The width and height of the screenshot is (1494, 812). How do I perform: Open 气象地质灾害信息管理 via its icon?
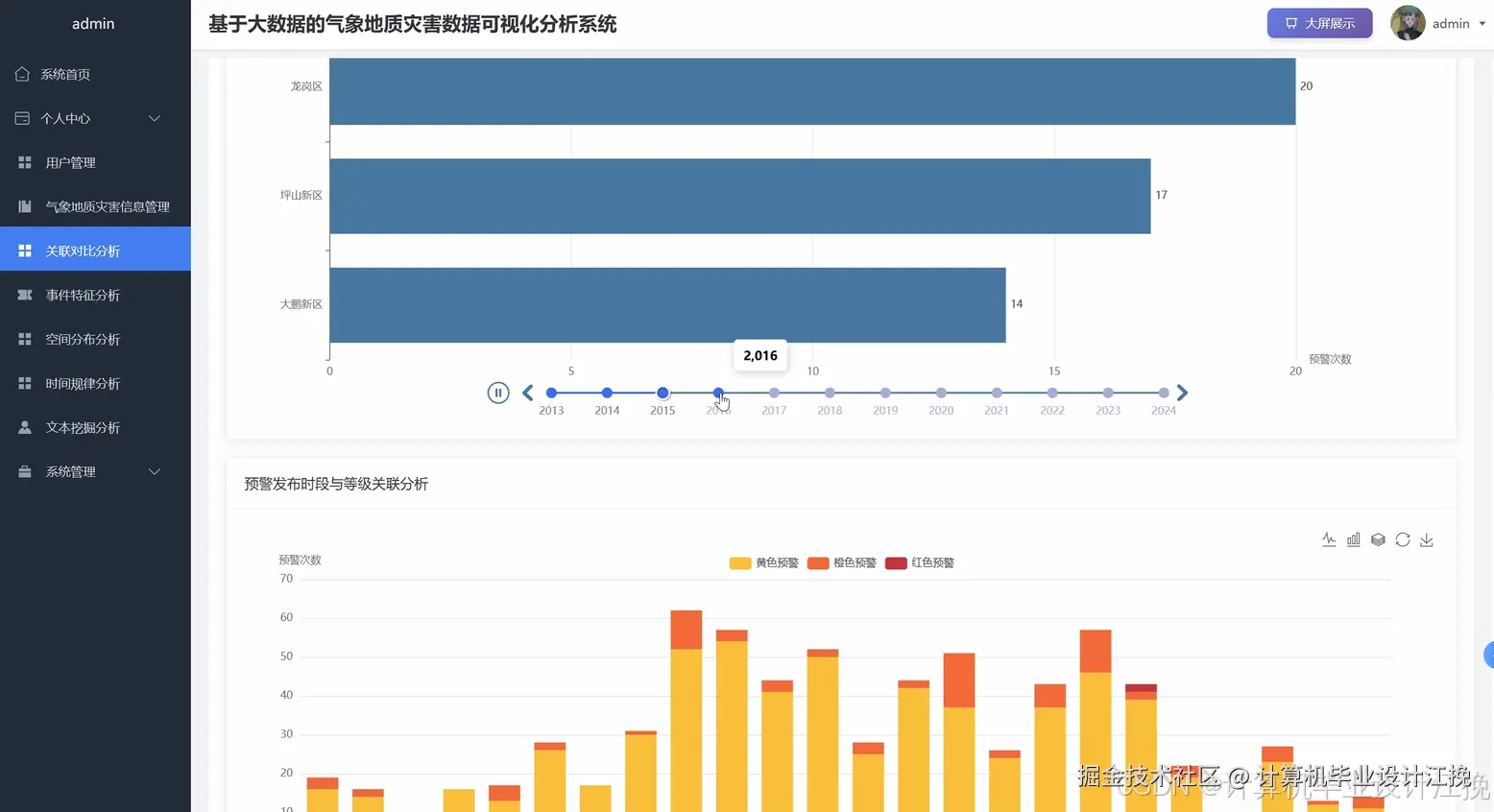pos(25,206)
